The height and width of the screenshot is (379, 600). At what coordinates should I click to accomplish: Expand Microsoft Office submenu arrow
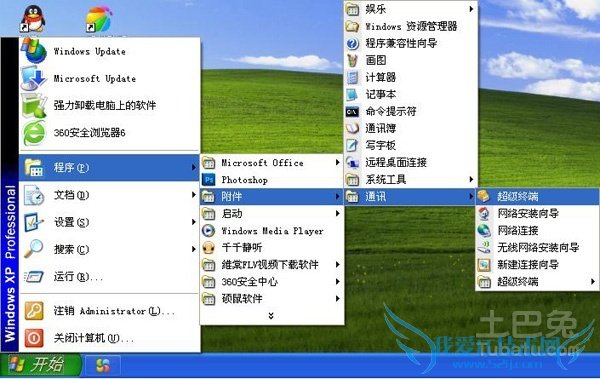(337, 163)
